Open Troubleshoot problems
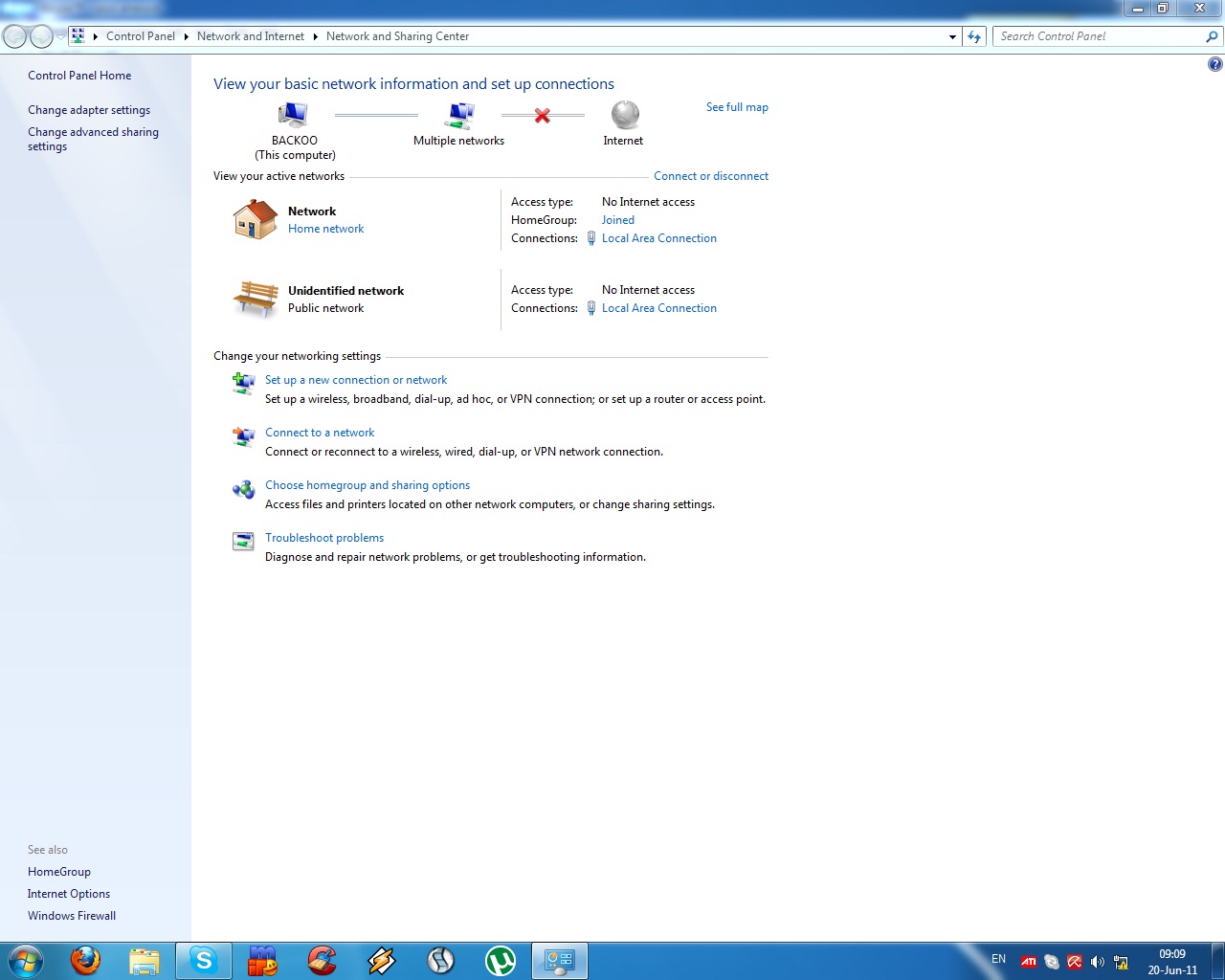 [x=324, y=538]
